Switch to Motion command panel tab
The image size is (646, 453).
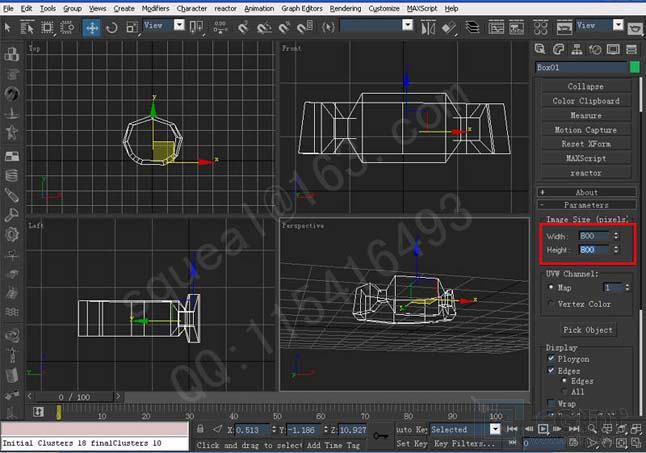595,49
